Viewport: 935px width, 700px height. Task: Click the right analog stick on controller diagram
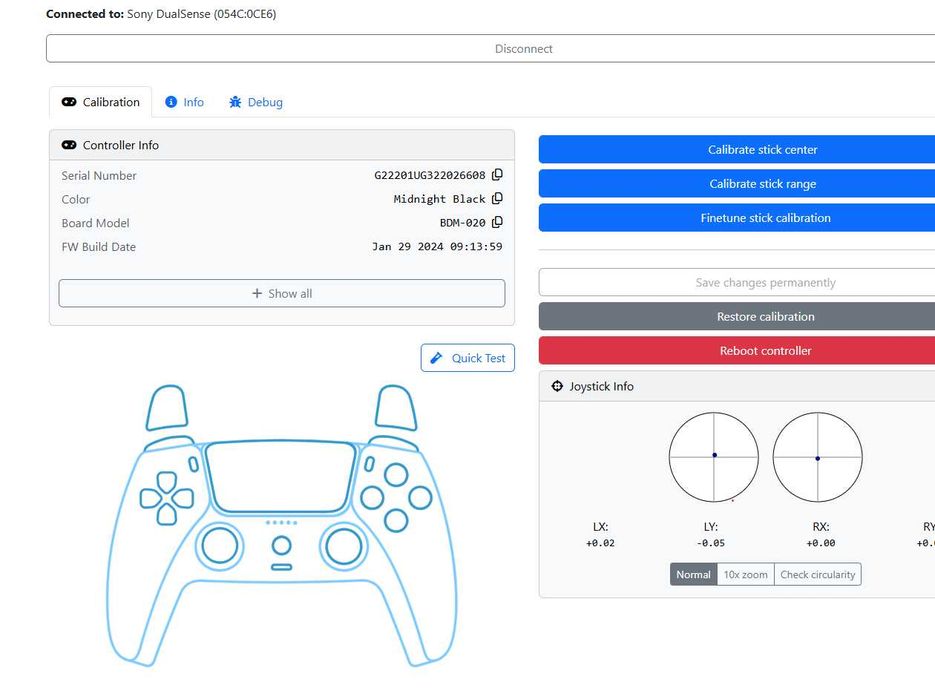coord(343,546)
